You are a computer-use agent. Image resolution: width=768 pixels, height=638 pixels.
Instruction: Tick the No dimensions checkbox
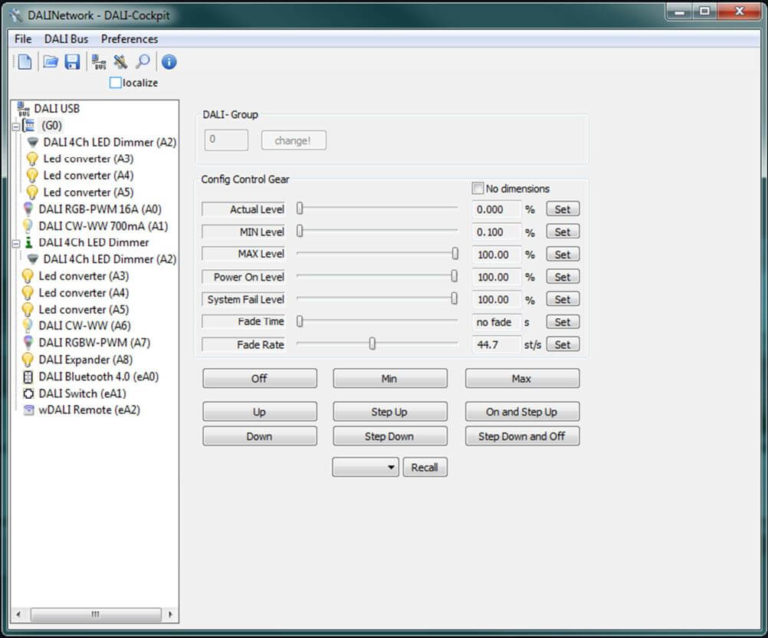478,188
